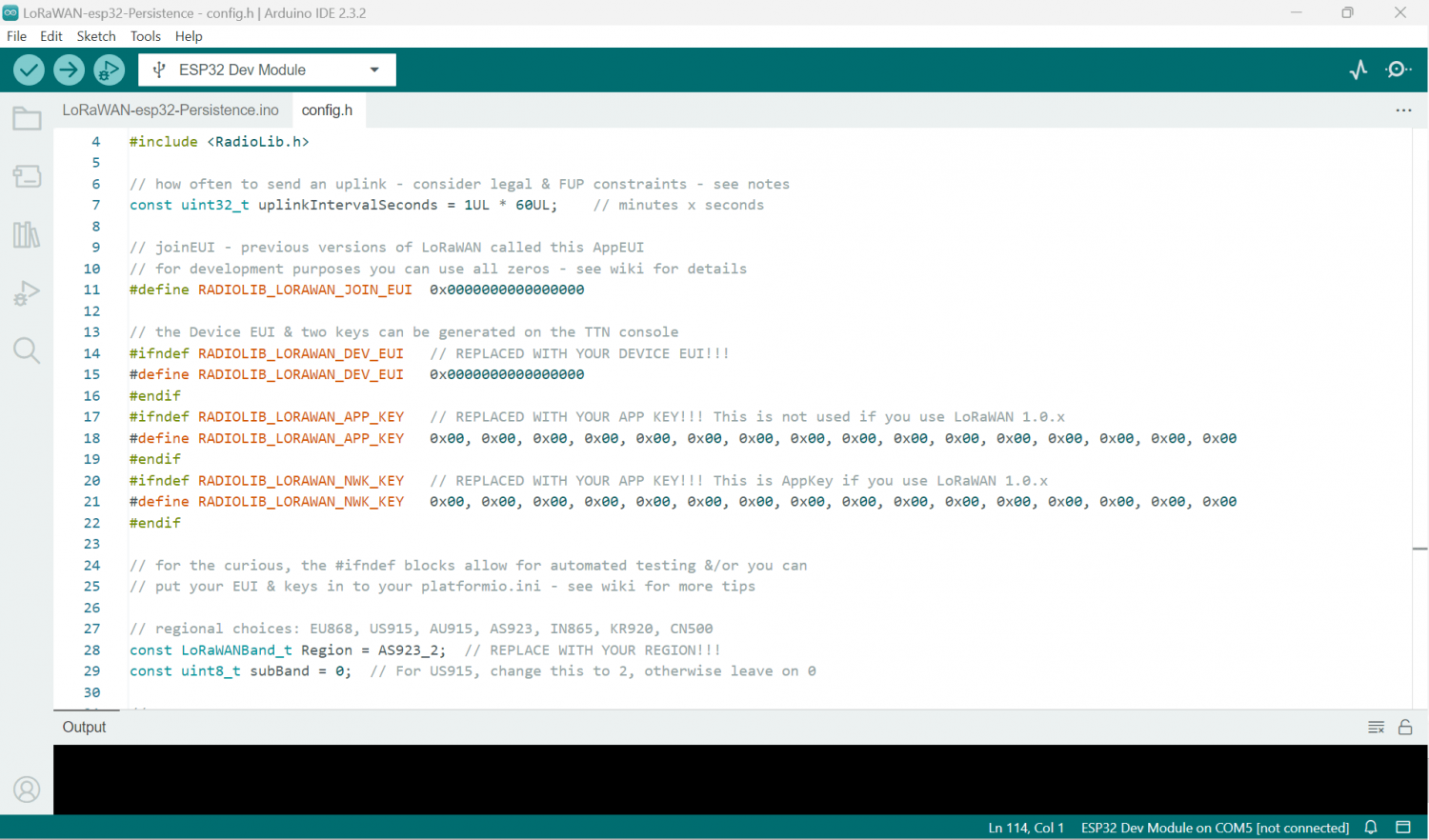Start debugging from the toolbar debug icon
This screenshot has width=1429, height=840.
pos(109,70)
